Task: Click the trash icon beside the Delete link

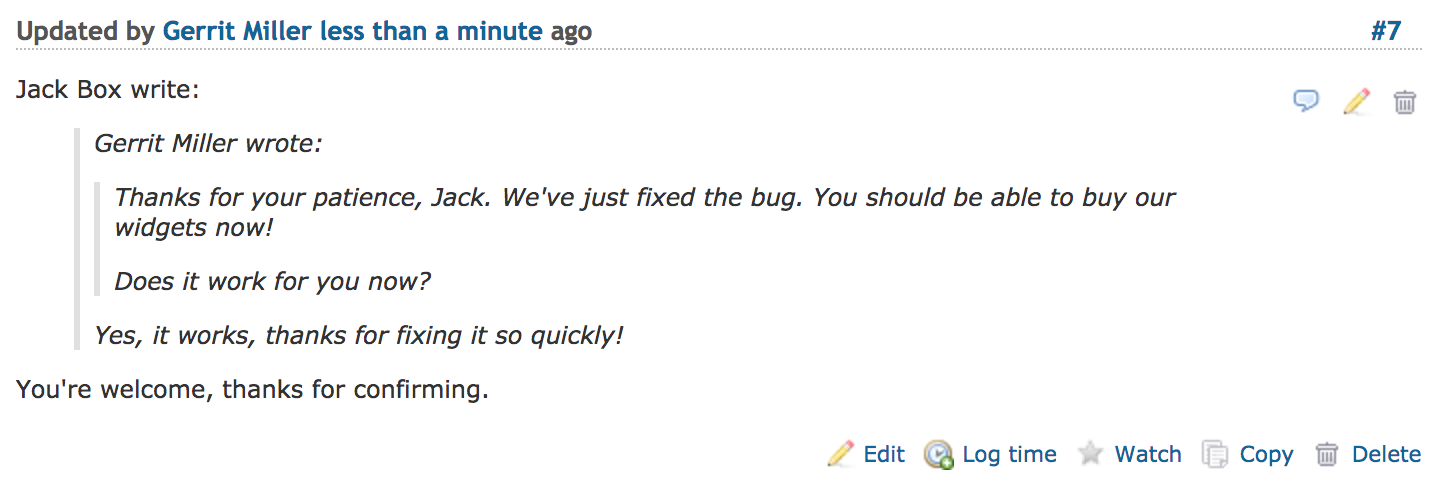Action: pos(1327,454)
